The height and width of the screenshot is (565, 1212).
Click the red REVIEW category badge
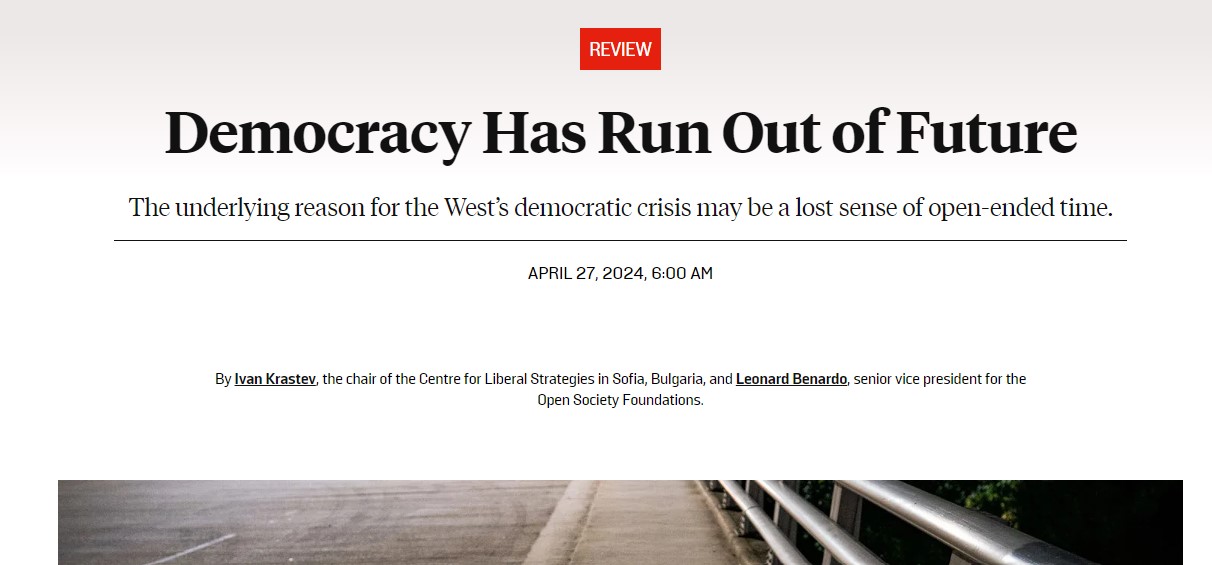(620, 49)
